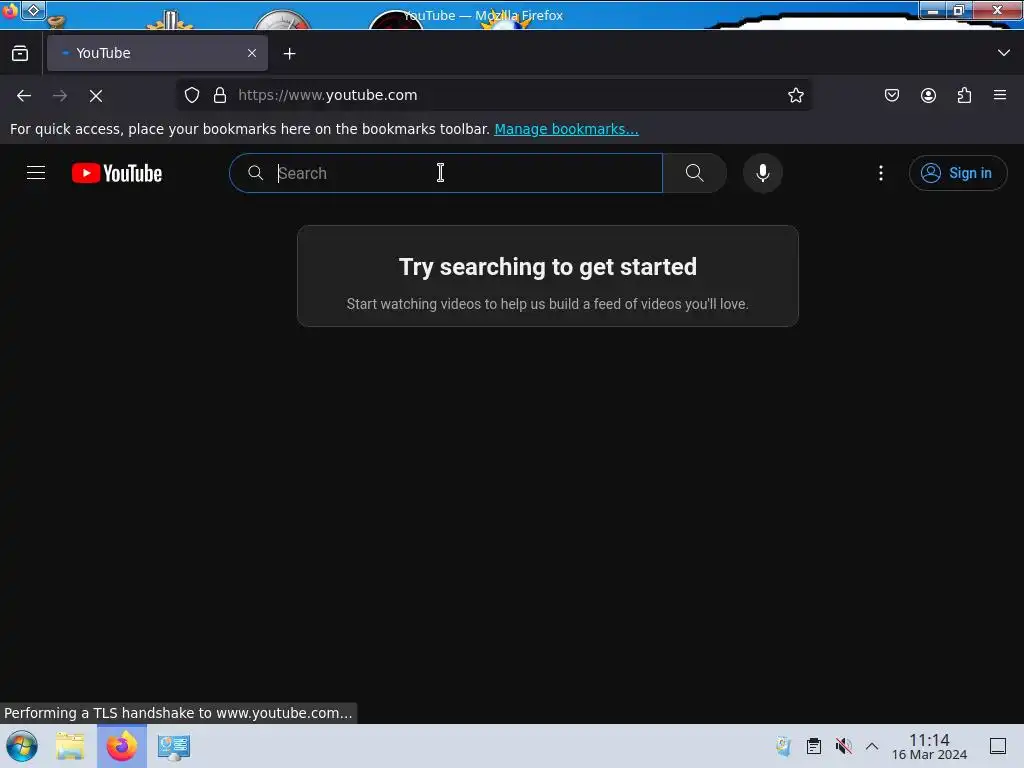Screen dimensions: 1024x768
Task: Launch file manager from taskbar
Action: coord(70,746)
